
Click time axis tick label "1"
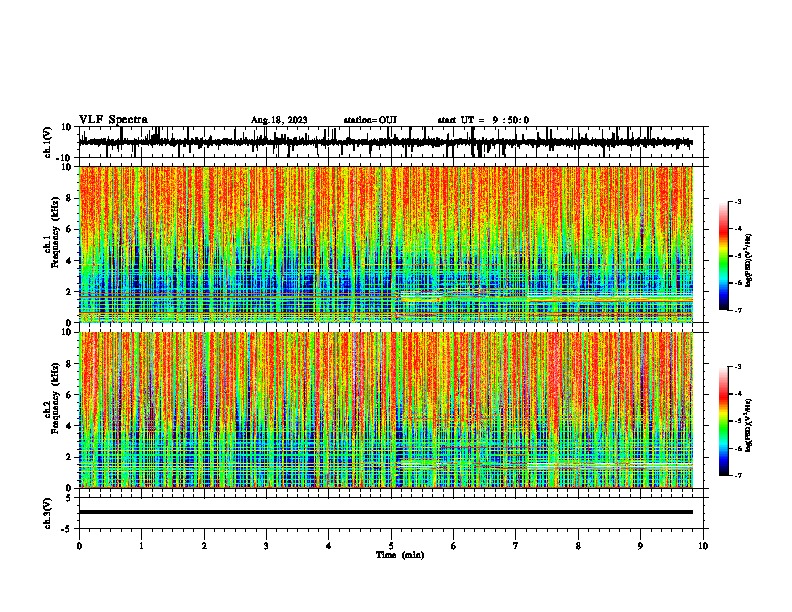point(141,546)
